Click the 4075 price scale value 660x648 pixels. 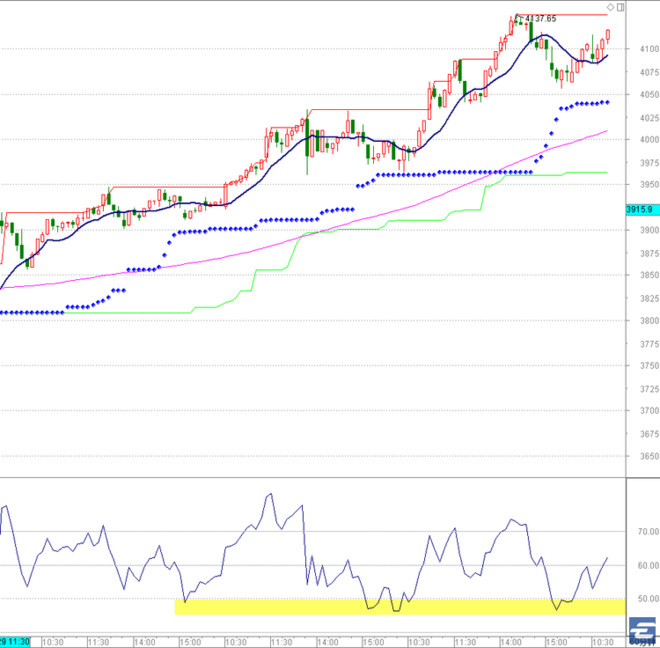coord(649,72)
